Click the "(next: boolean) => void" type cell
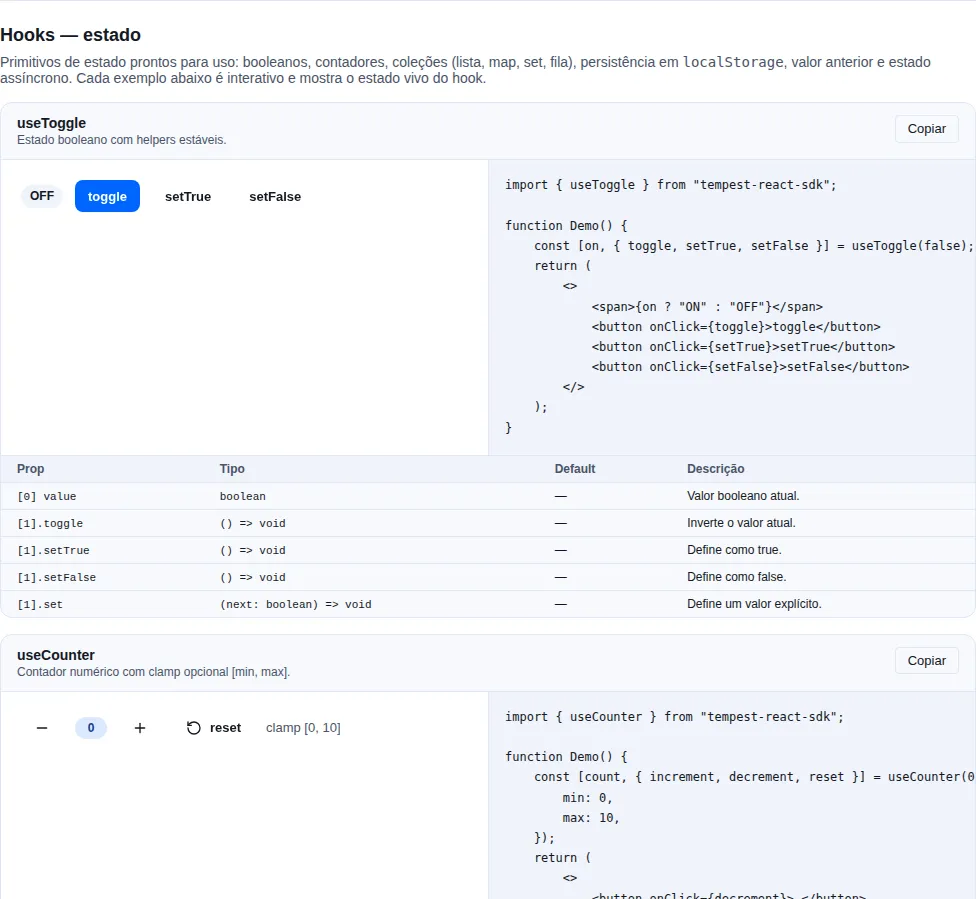Image resolution: width=976 pixels, height=899 pixels. coord(296,605)
